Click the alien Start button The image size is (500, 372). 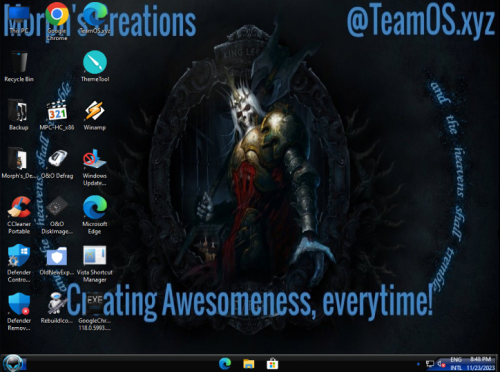(x=13, y=363)
